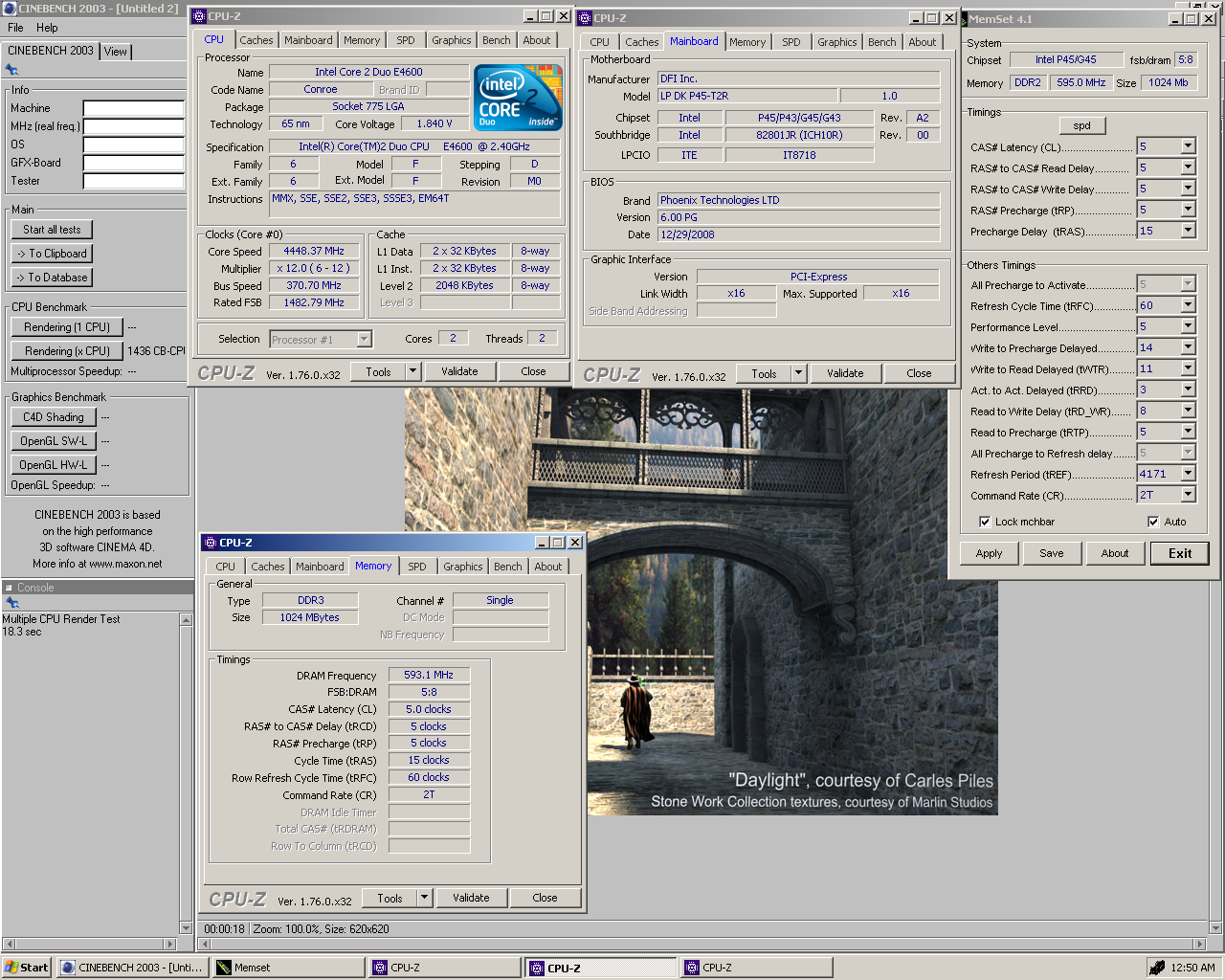Toggle the Lock mchbar checkbox
Image resolution: width=1225 pixels, height=980 pixels.
(x=985, y=522)
